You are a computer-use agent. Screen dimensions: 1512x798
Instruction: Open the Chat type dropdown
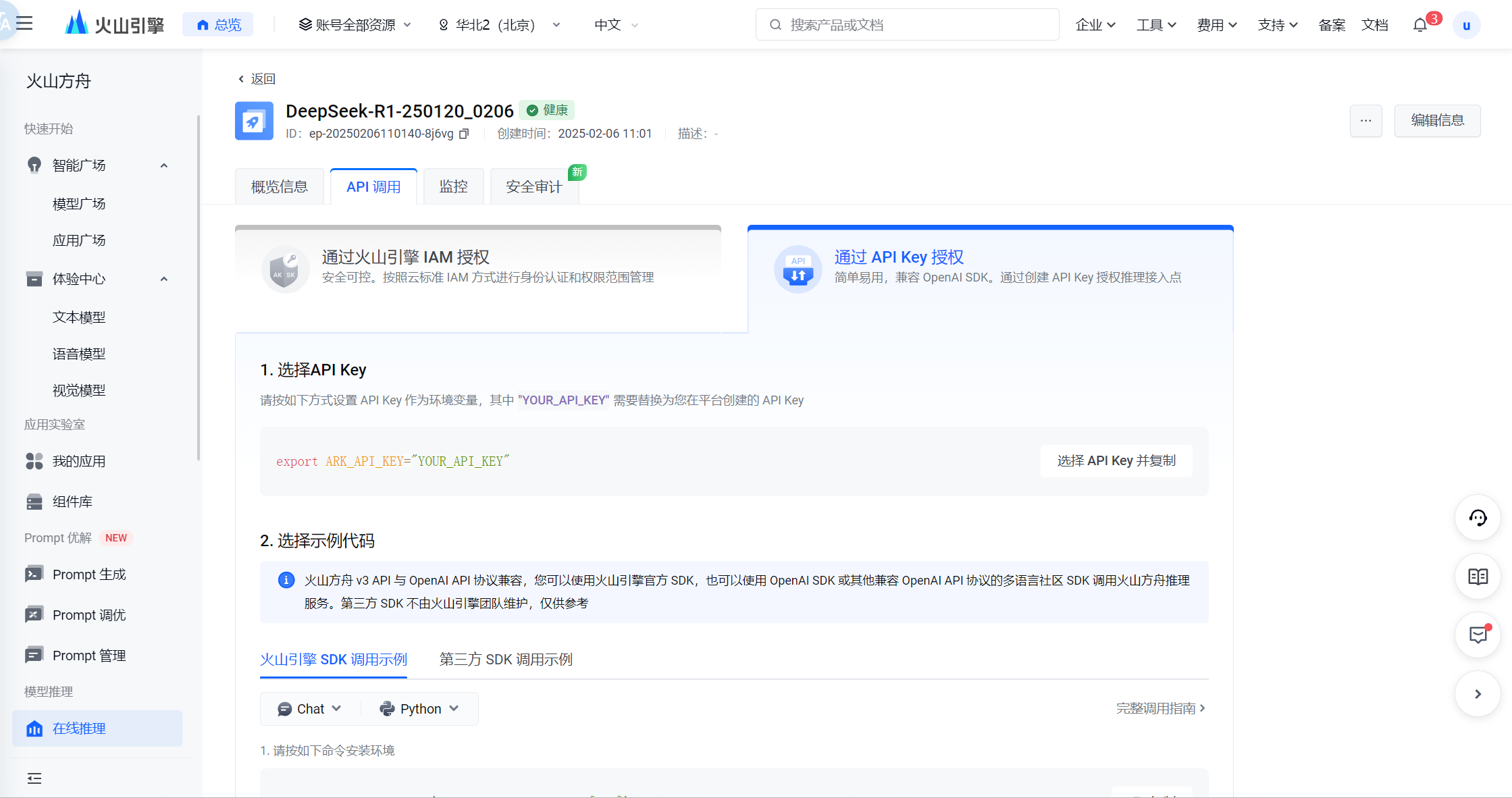tap(309, 709)
